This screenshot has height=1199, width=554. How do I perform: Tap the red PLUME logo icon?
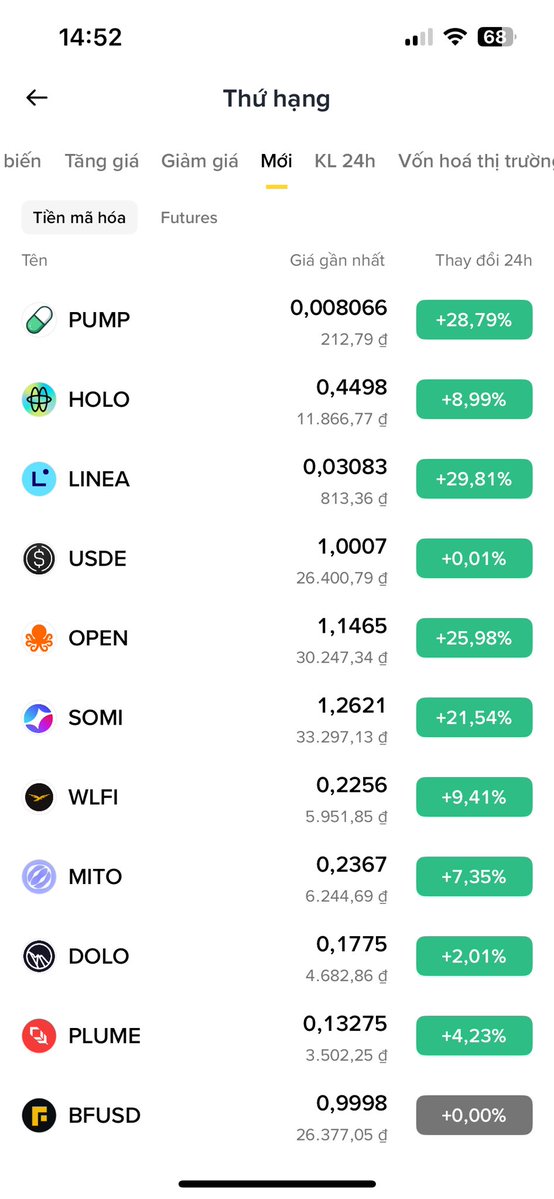point(39,1035)
